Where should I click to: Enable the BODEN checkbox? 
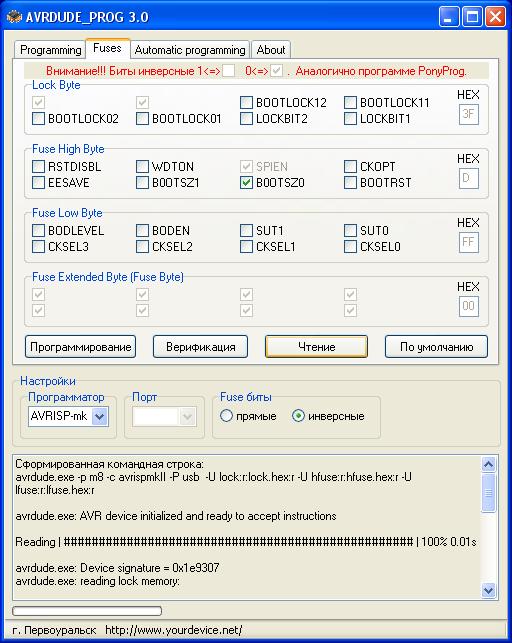tap(142, 230)
